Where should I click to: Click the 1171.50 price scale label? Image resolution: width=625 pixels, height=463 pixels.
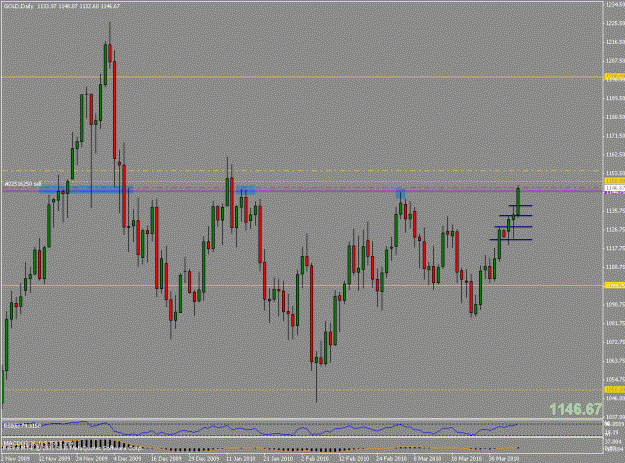click(x=614, y=136)
